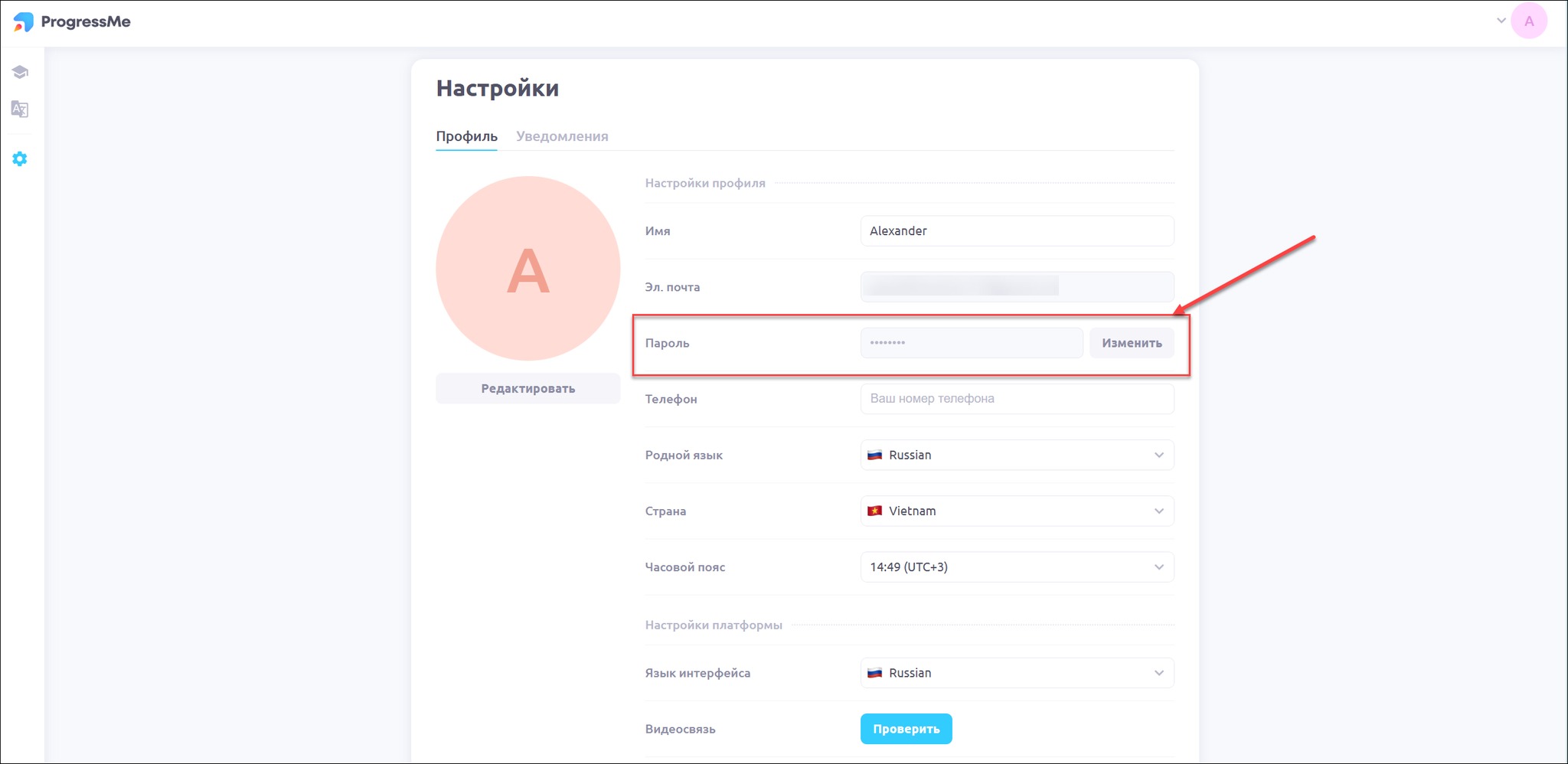Screen dimensions: 1568x764
Task: Click the large profile picture circle
Action: 528,269
